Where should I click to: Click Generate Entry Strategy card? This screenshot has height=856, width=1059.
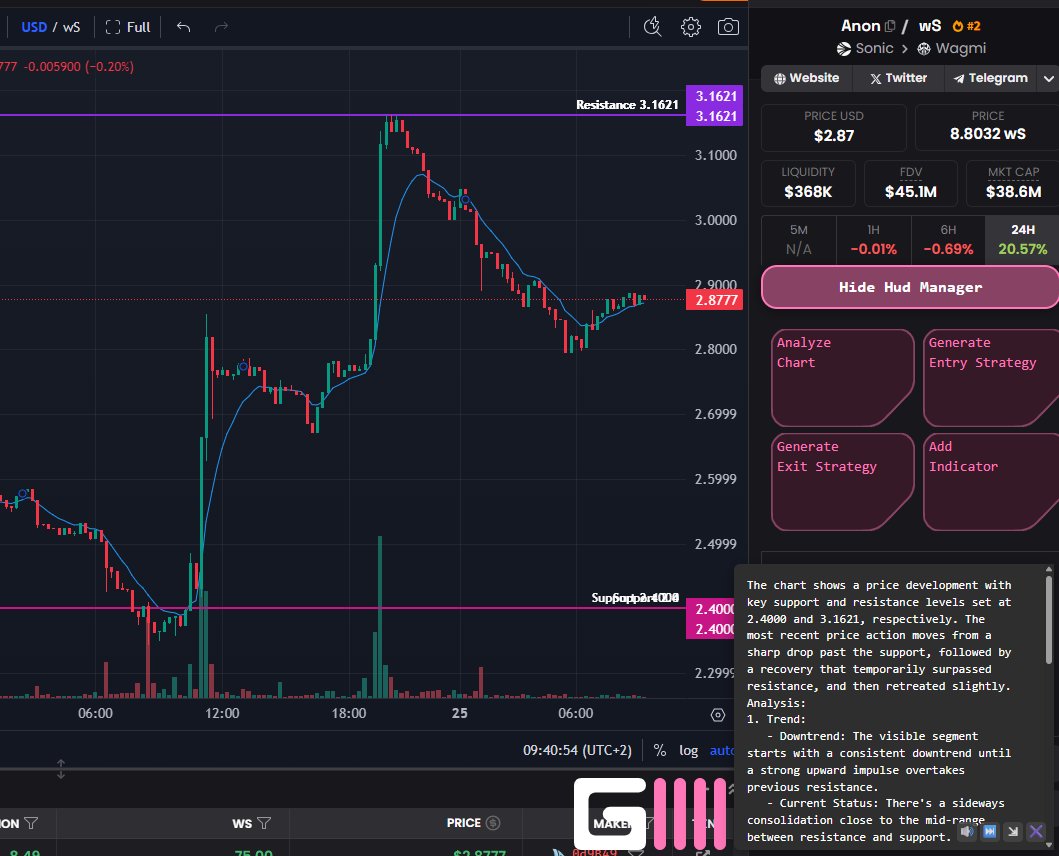point(991,378)
